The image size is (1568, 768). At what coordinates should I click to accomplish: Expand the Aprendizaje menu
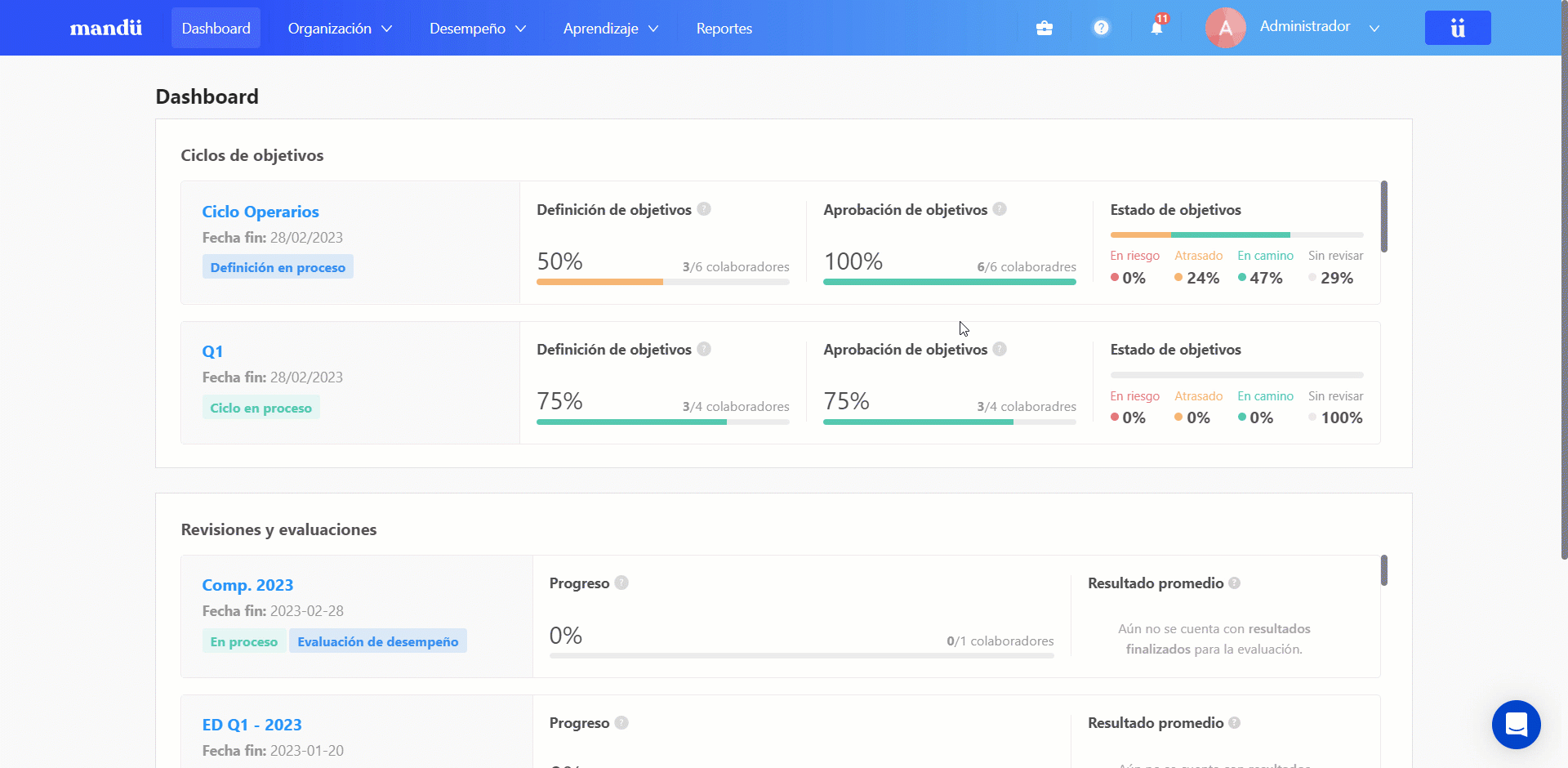point(611,28)
